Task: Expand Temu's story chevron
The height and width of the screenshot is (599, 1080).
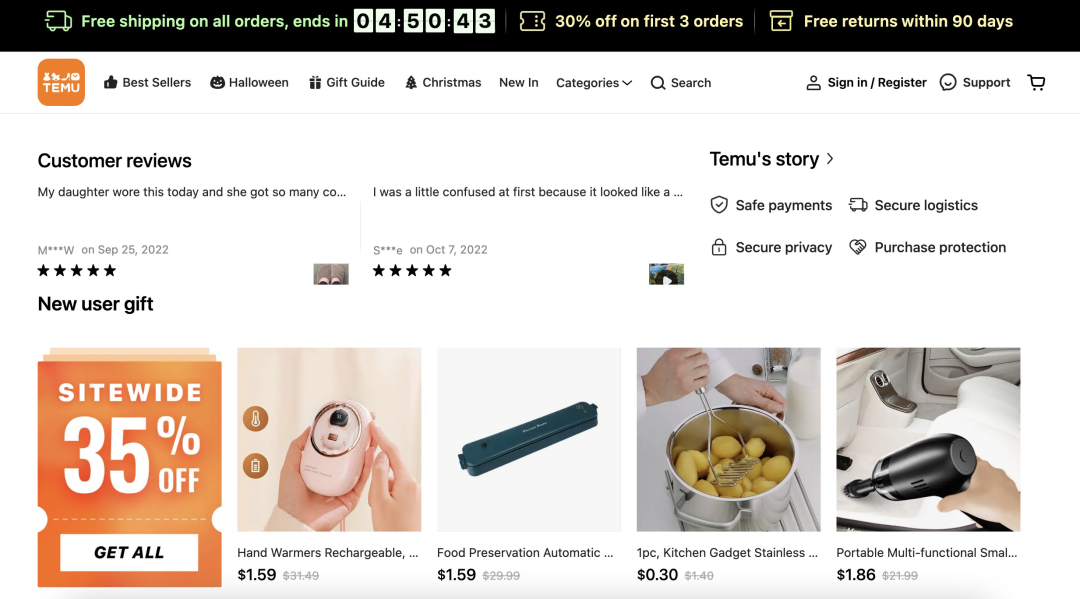Action: [x=830, y=159]
